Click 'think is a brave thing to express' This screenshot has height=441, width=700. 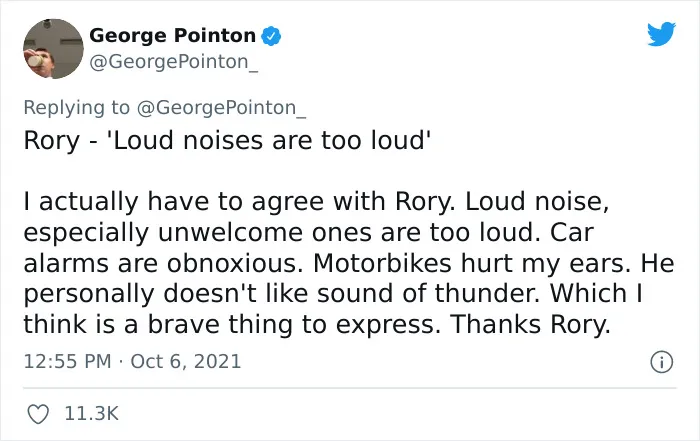(x=232, y=325)
